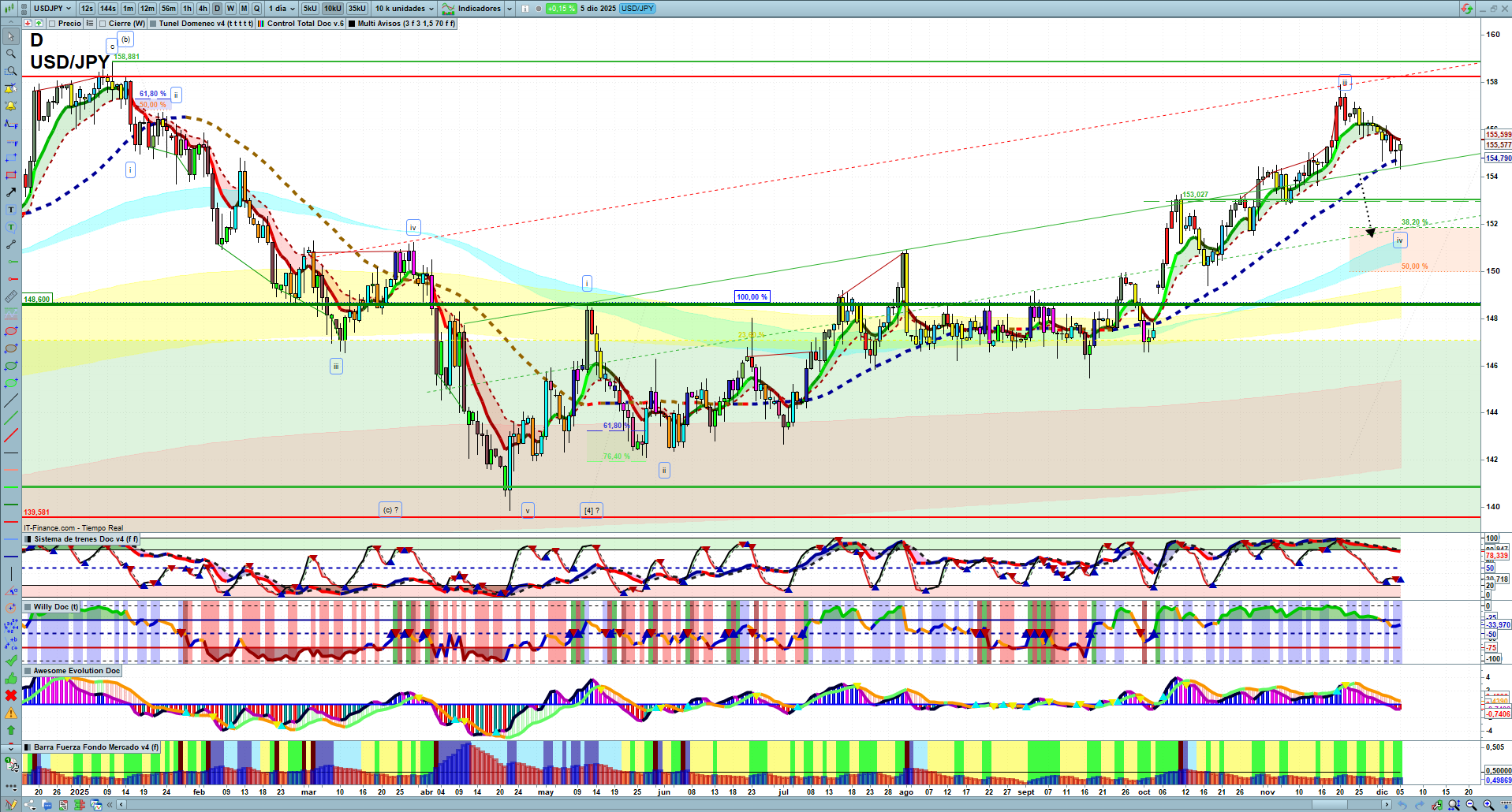Click Control Total Doc v.6 color swatch
The image size is (1512, 812).
point(262,24)
